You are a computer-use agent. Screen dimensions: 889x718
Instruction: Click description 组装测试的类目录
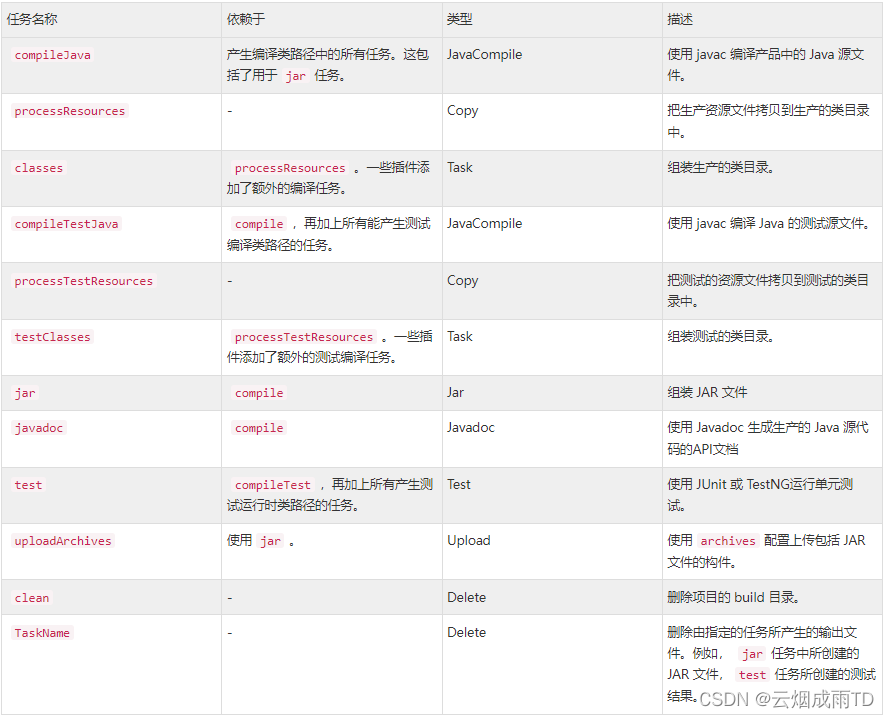click(x=721, y=336)
